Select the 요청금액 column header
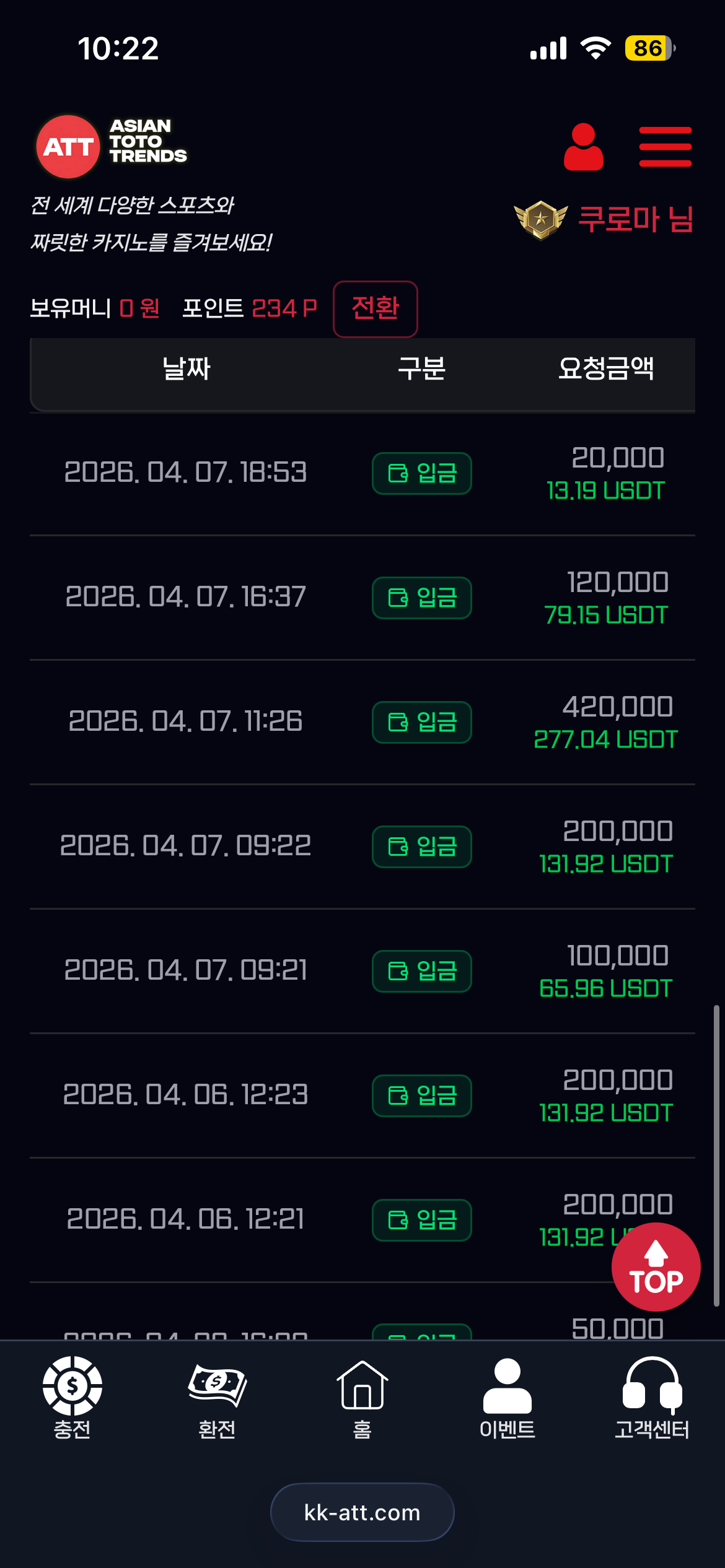This screenshot has height=1568, width=725. click(x=606, y=369)
